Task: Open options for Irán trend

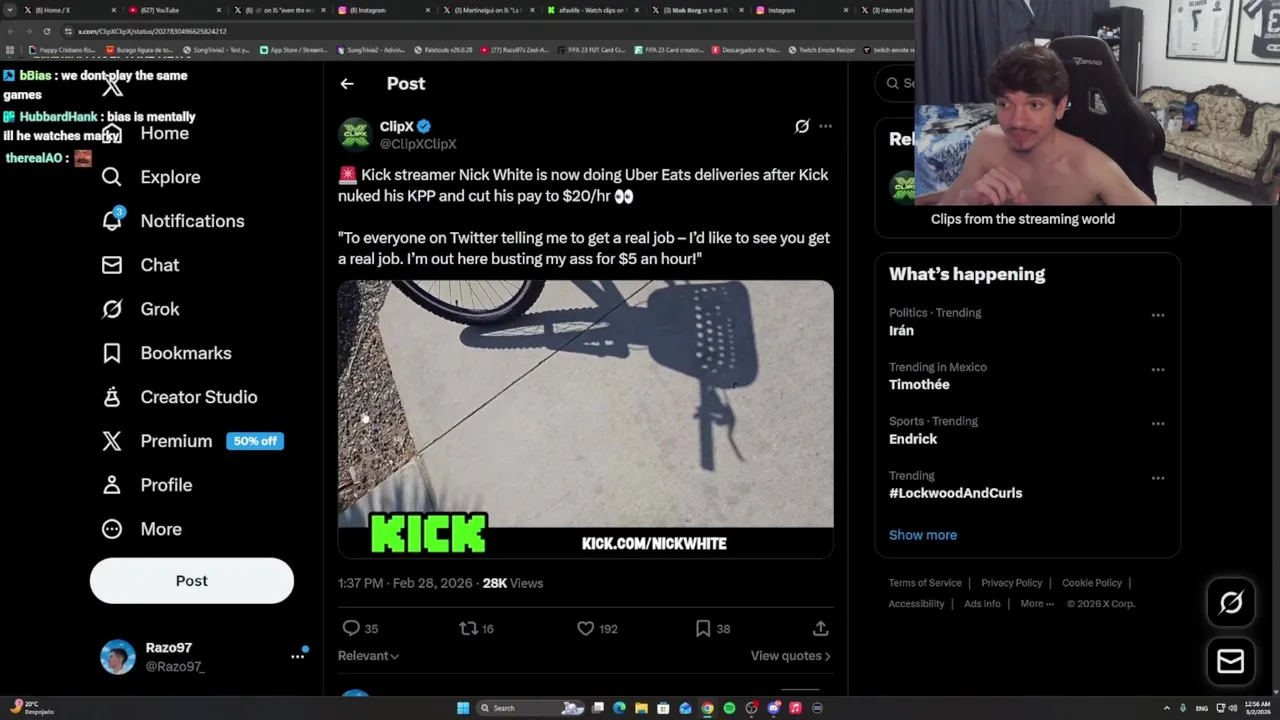Action: click(1157, 315)
